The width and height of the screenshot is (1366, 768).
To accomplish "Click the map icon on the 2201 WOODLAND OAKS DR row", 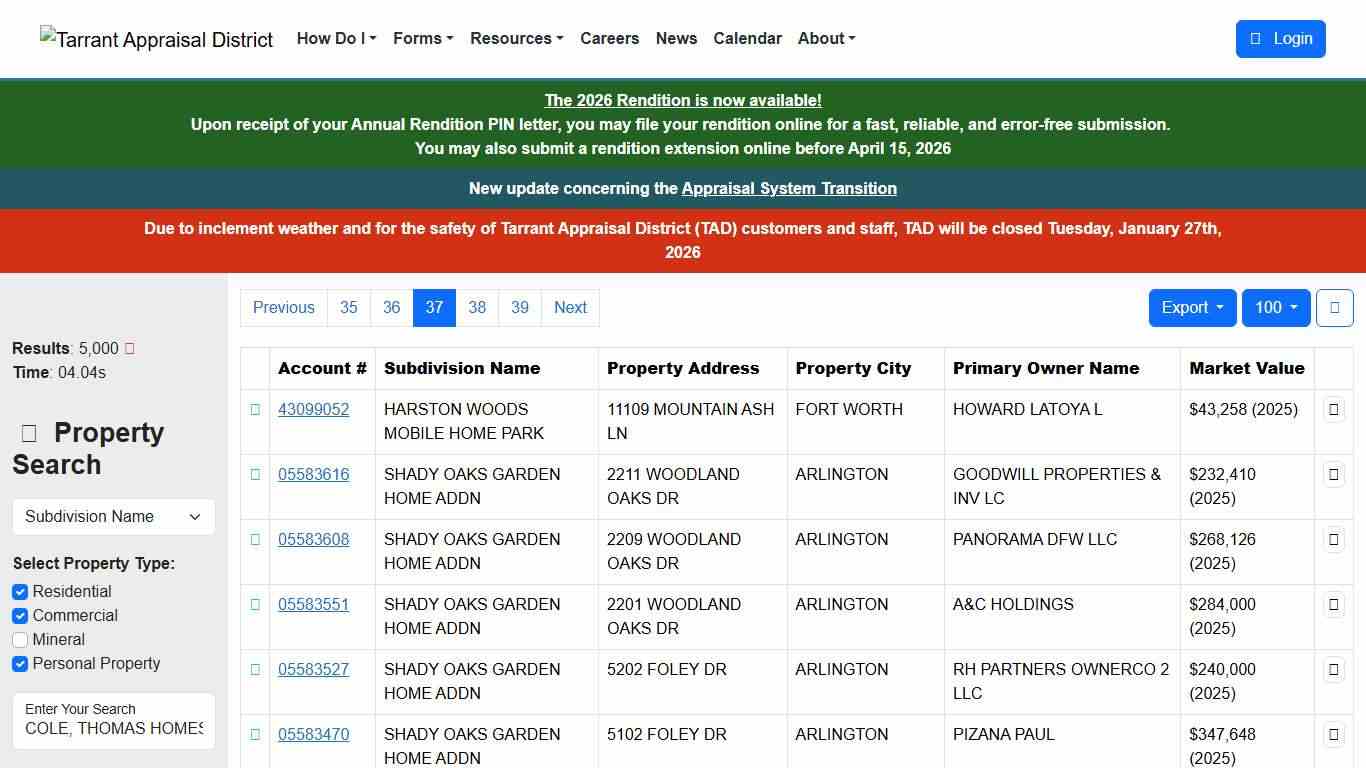I will pos(1334,604).
